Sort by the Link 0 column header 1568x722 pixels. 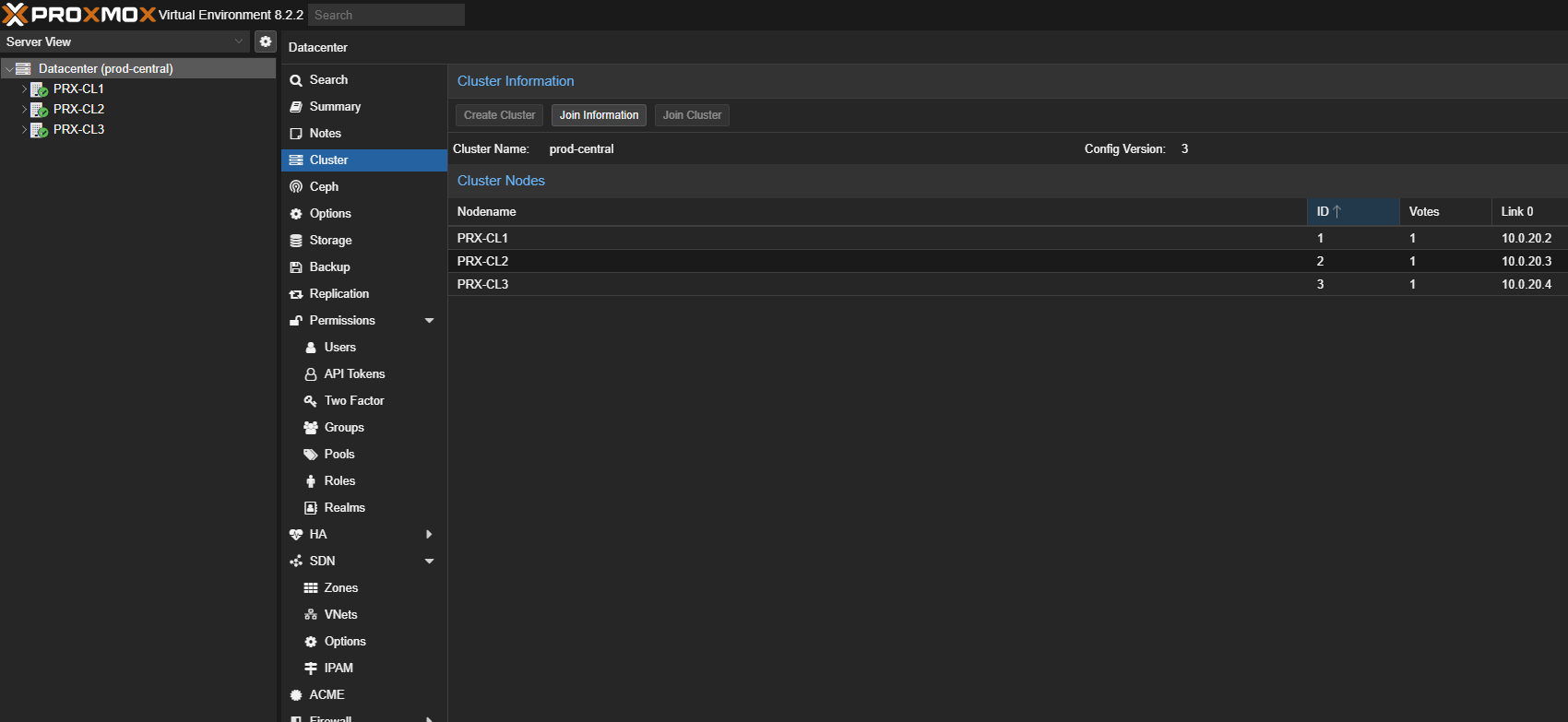(1529, 212)
